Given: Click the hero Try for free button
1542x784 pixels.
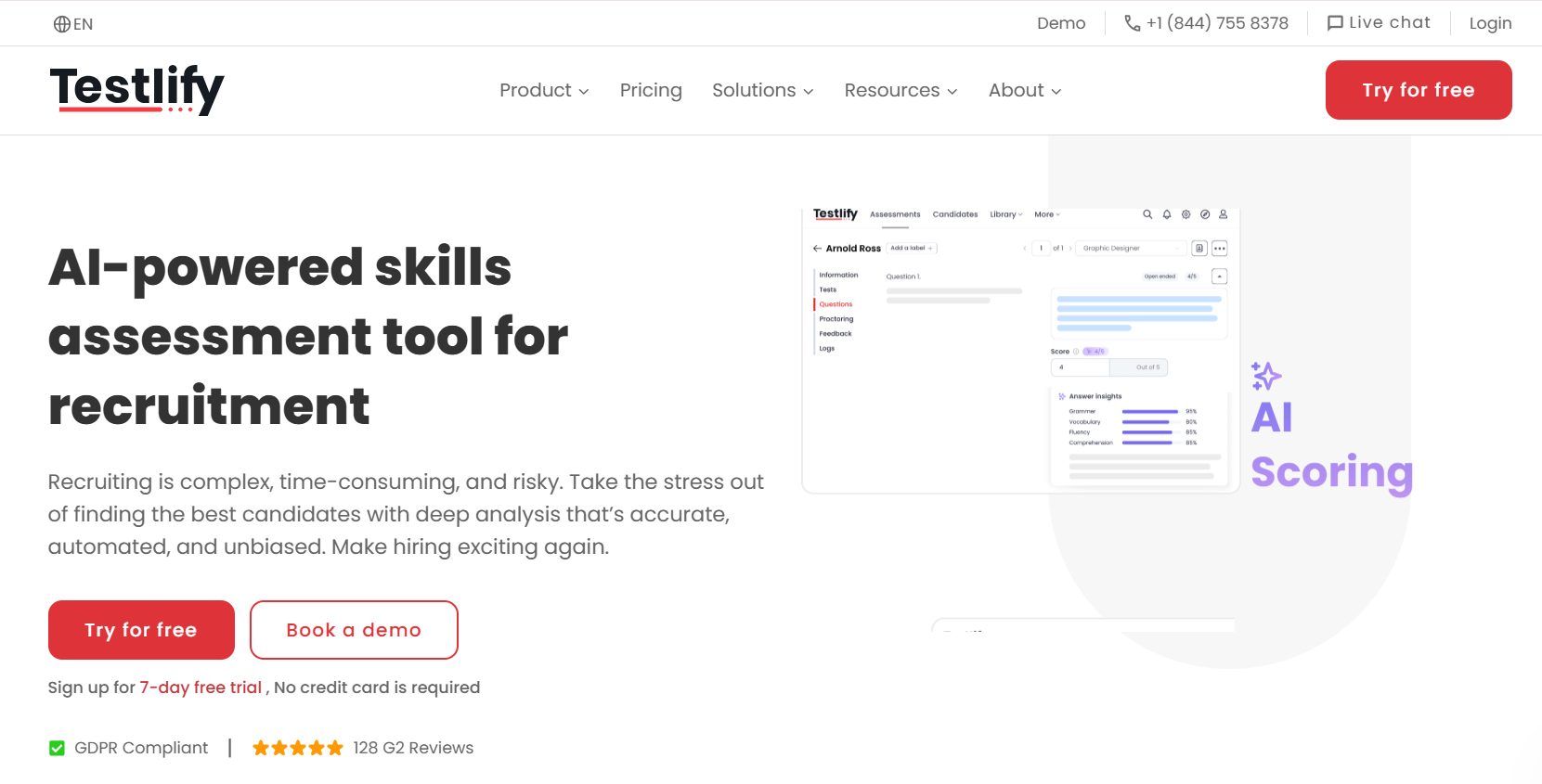Looking at the screenshot, I should 141,630.
